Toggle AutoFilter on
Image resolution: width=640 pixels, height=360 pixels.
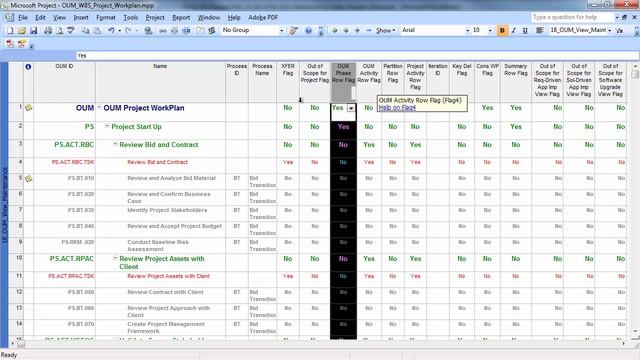(x=620, y=31)
